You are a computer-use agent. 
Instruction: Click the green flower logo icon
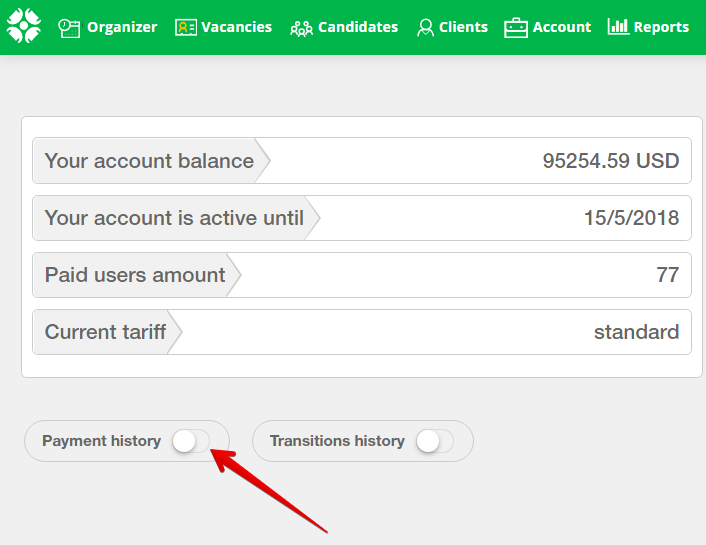pyautogui.click(x=24, y=26)
